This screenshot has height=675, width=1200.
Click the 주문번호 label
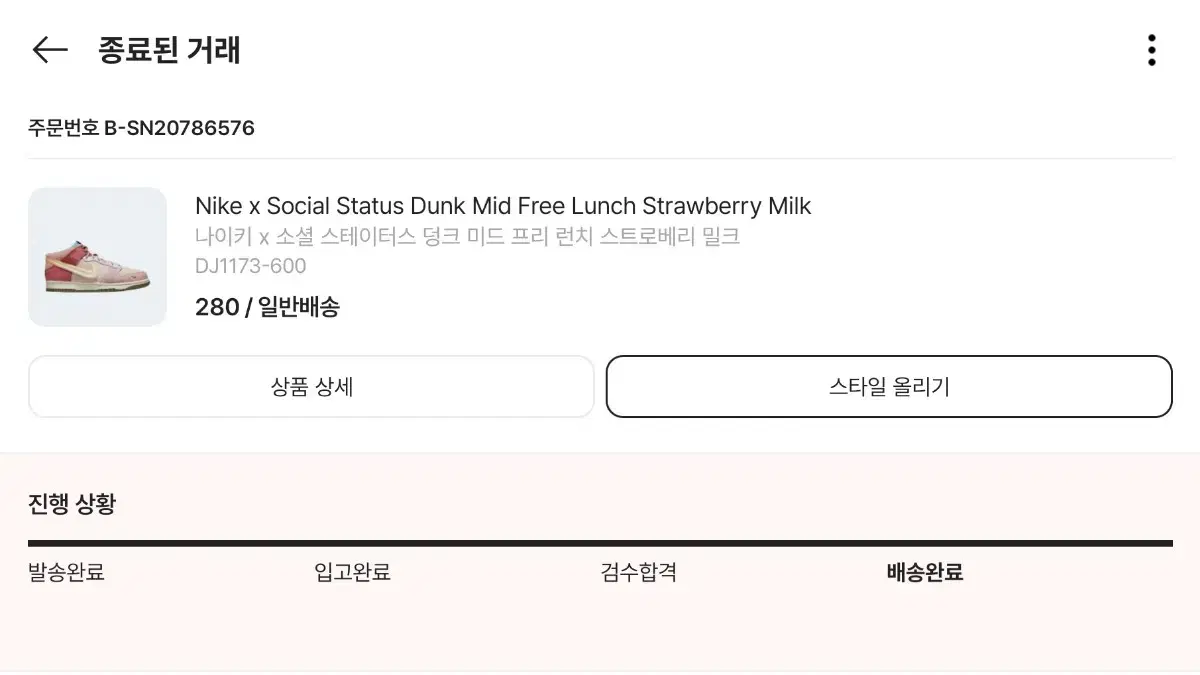click(x=63, y=128)
